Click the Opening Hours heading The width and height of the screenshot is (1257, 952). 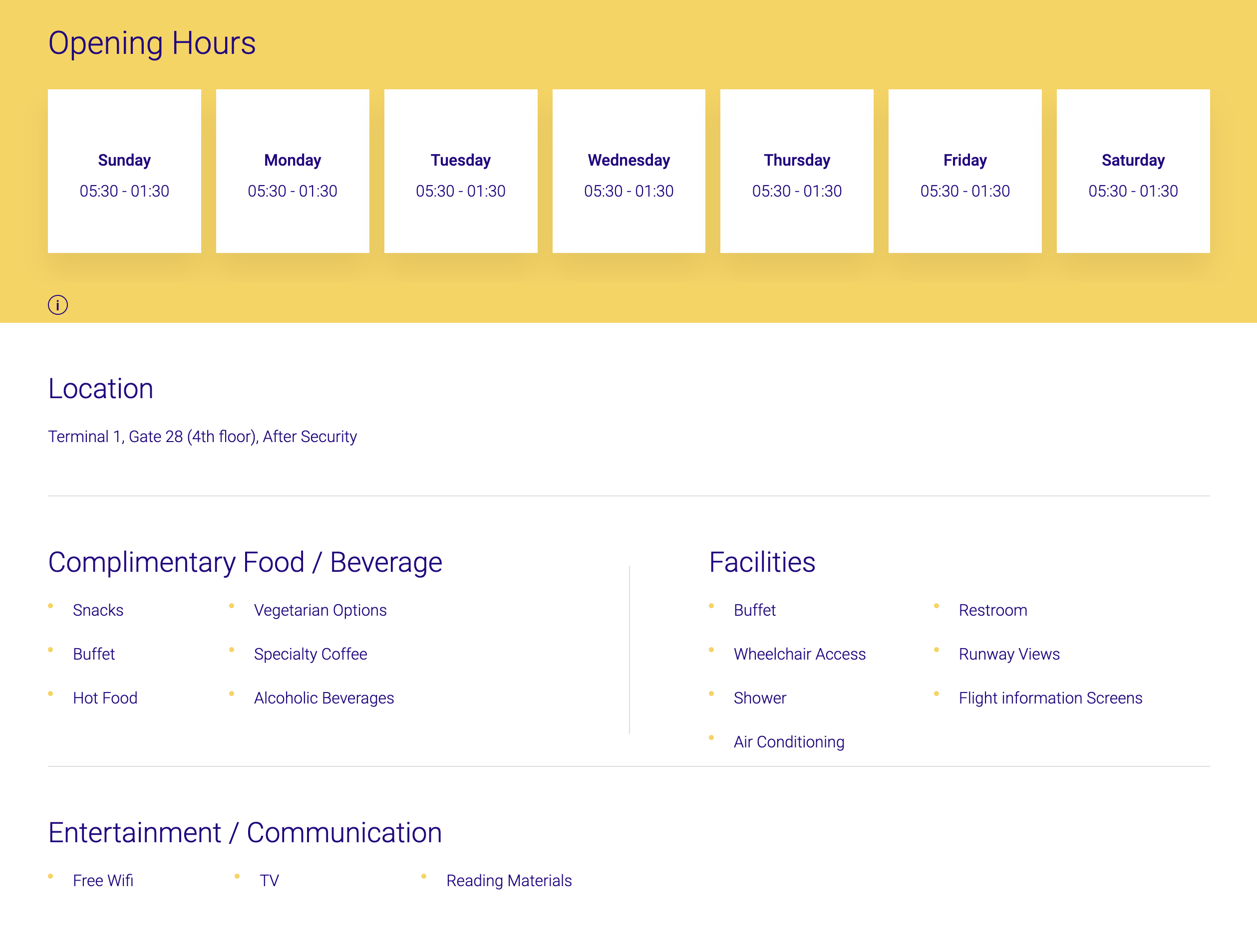152,43
